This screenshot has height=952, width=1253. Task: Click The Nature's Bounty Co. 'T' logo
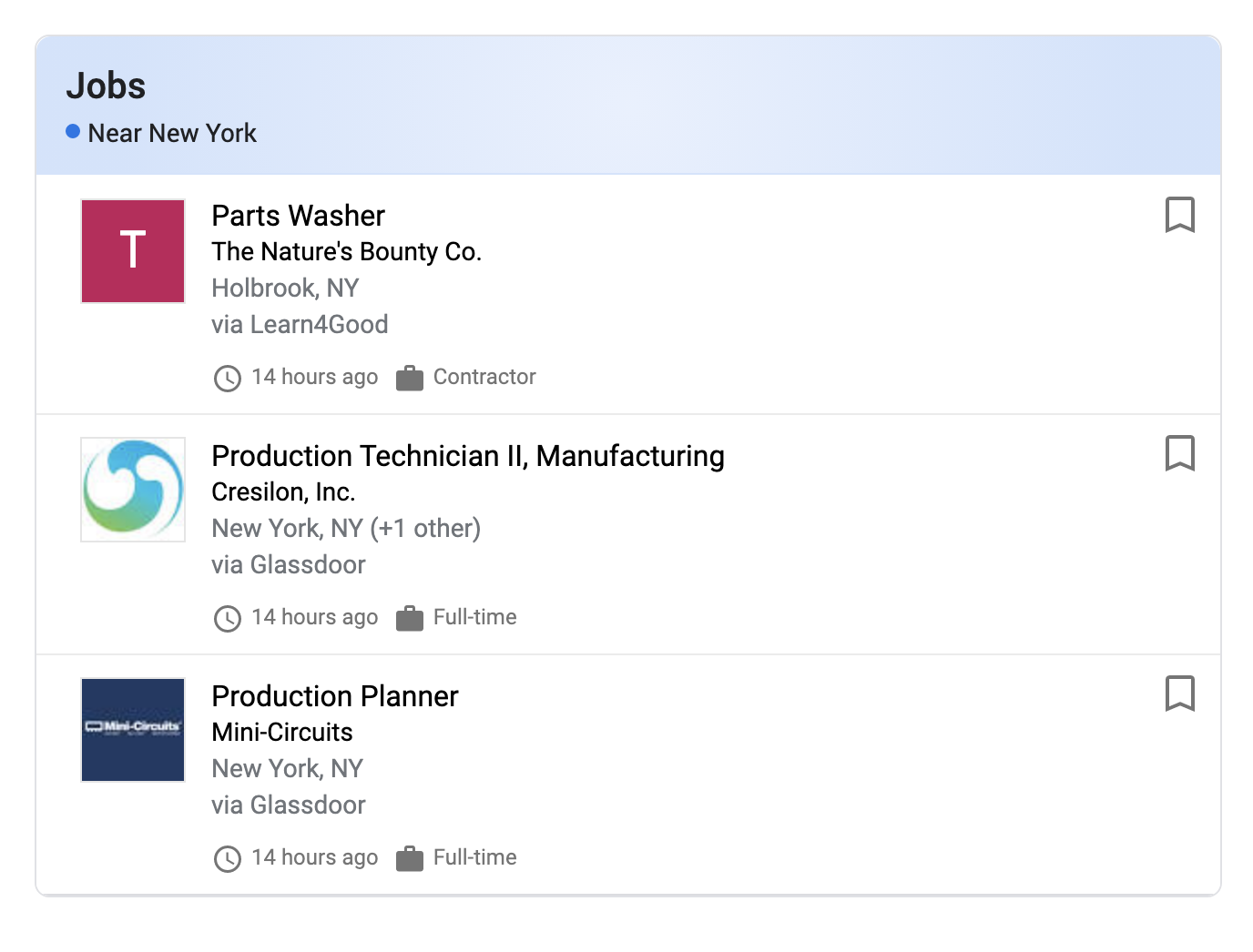tap(133, 251)
